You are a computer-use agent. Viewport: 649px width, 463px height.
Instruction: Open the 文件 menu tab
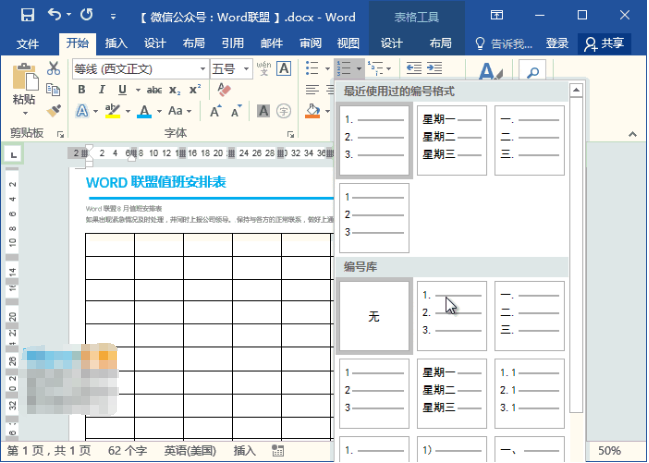click(28, 43)
